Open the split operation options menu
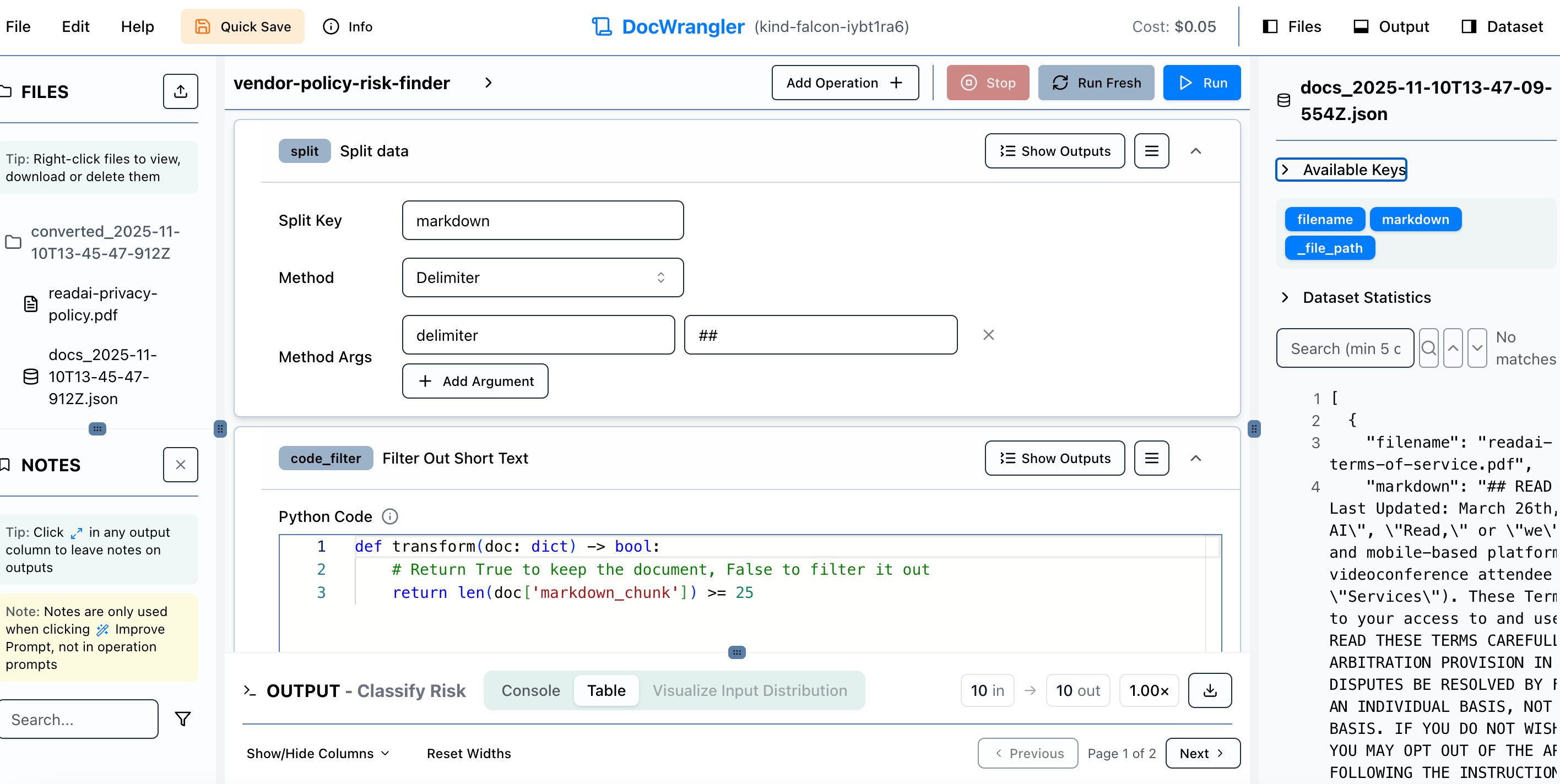Viewport: 1560px width, 784px height. [x=1151, y=151]
